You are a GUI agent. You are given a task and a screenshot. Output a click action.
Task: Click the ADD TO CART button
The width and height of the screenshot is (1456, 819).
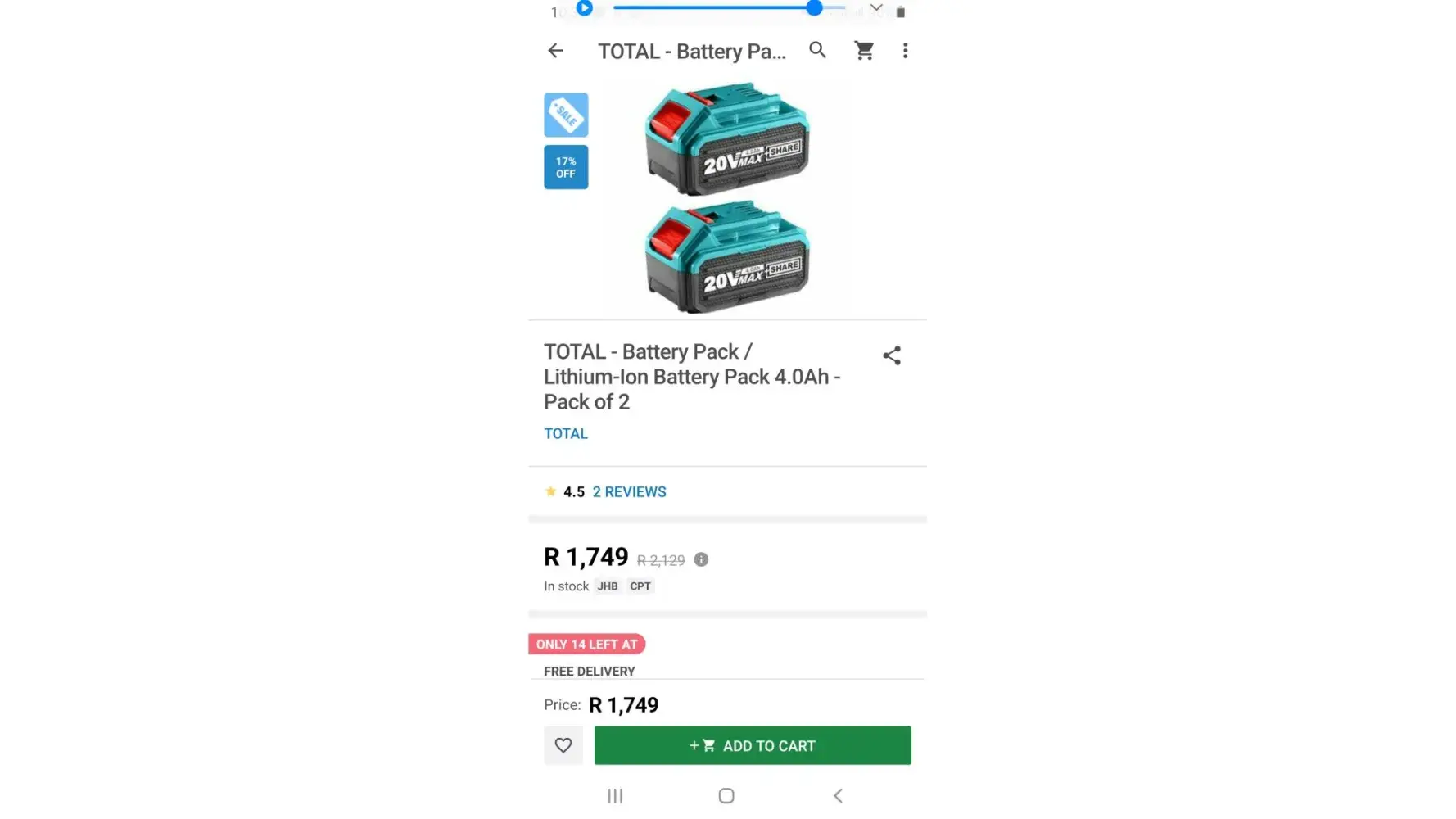click(x=752, y=745)
